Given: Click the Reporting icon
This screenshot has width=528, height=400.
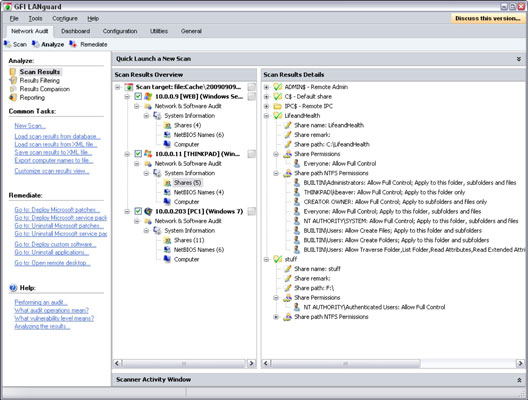Looking at the screenshot, I should click(13, 97).
